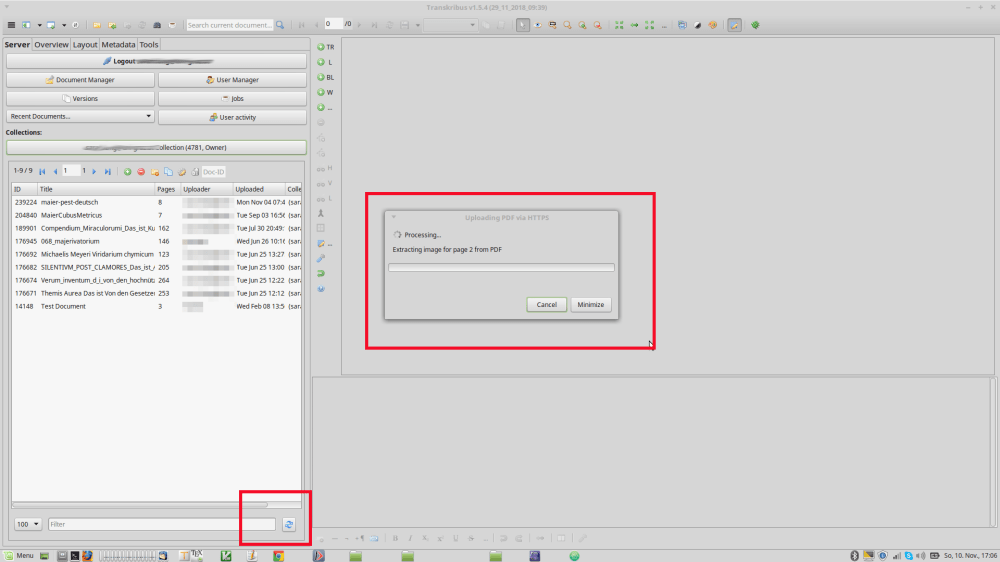
Task: Go to previous page of document list
Action: click(55, 172)
